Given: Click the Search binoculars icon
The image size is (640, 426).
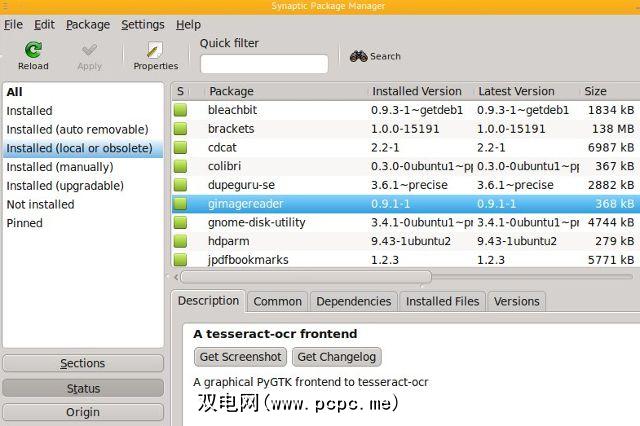Looking at the screenshot, I should click(x=358, y=56).
